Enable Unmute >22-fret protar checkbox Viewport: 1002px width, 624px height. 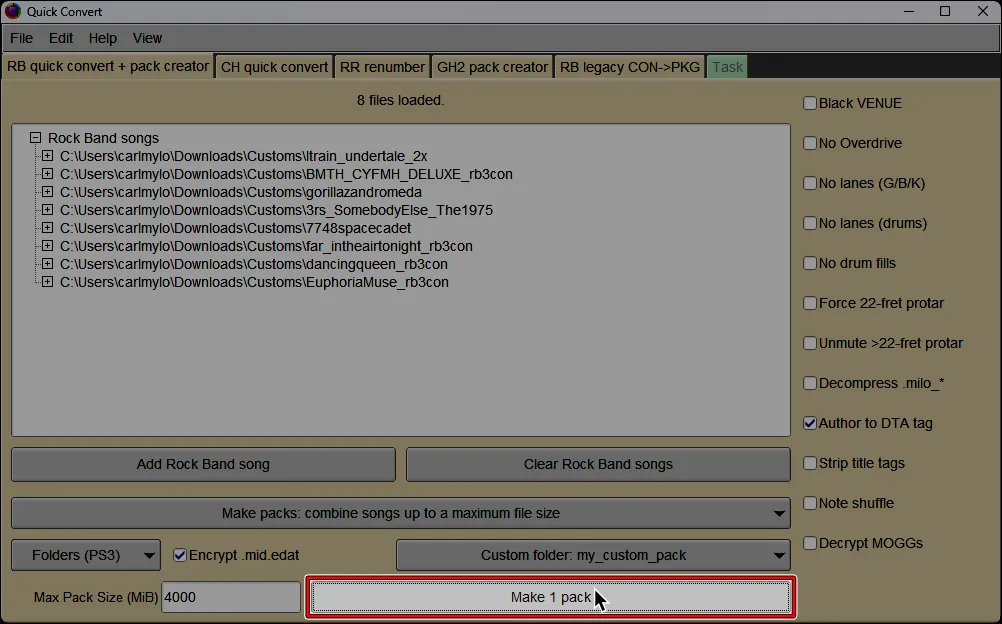(810, 343)
